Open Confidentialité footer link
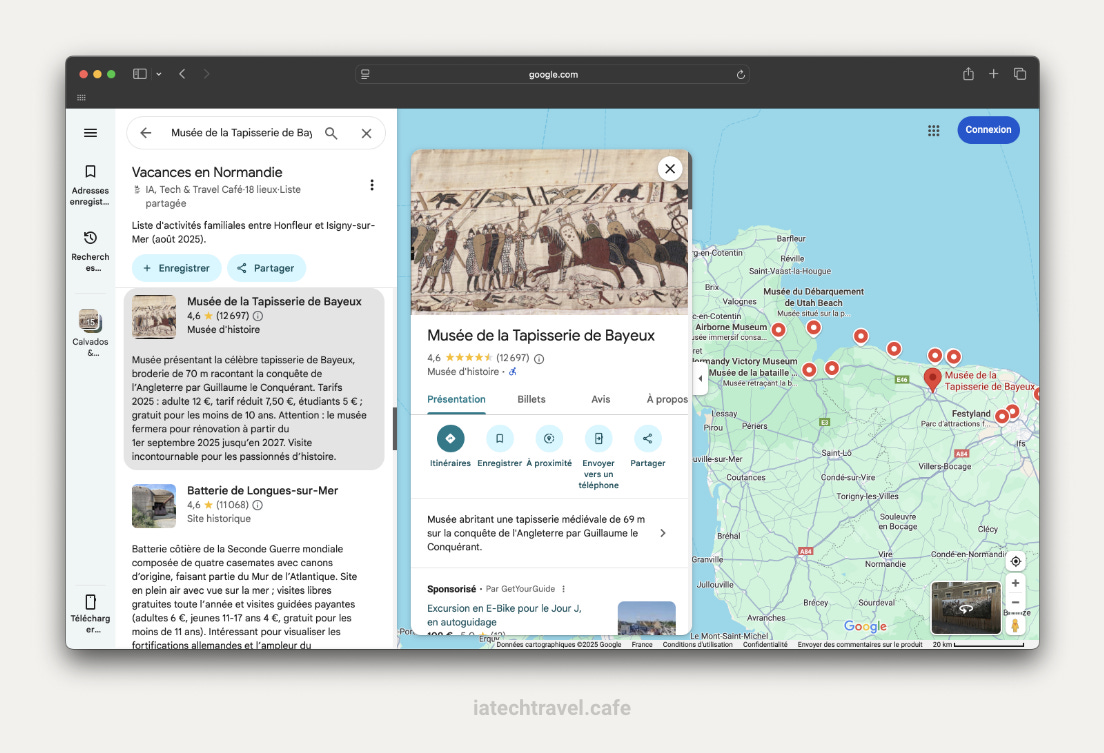1104x753 pixels. coord(765,645)
